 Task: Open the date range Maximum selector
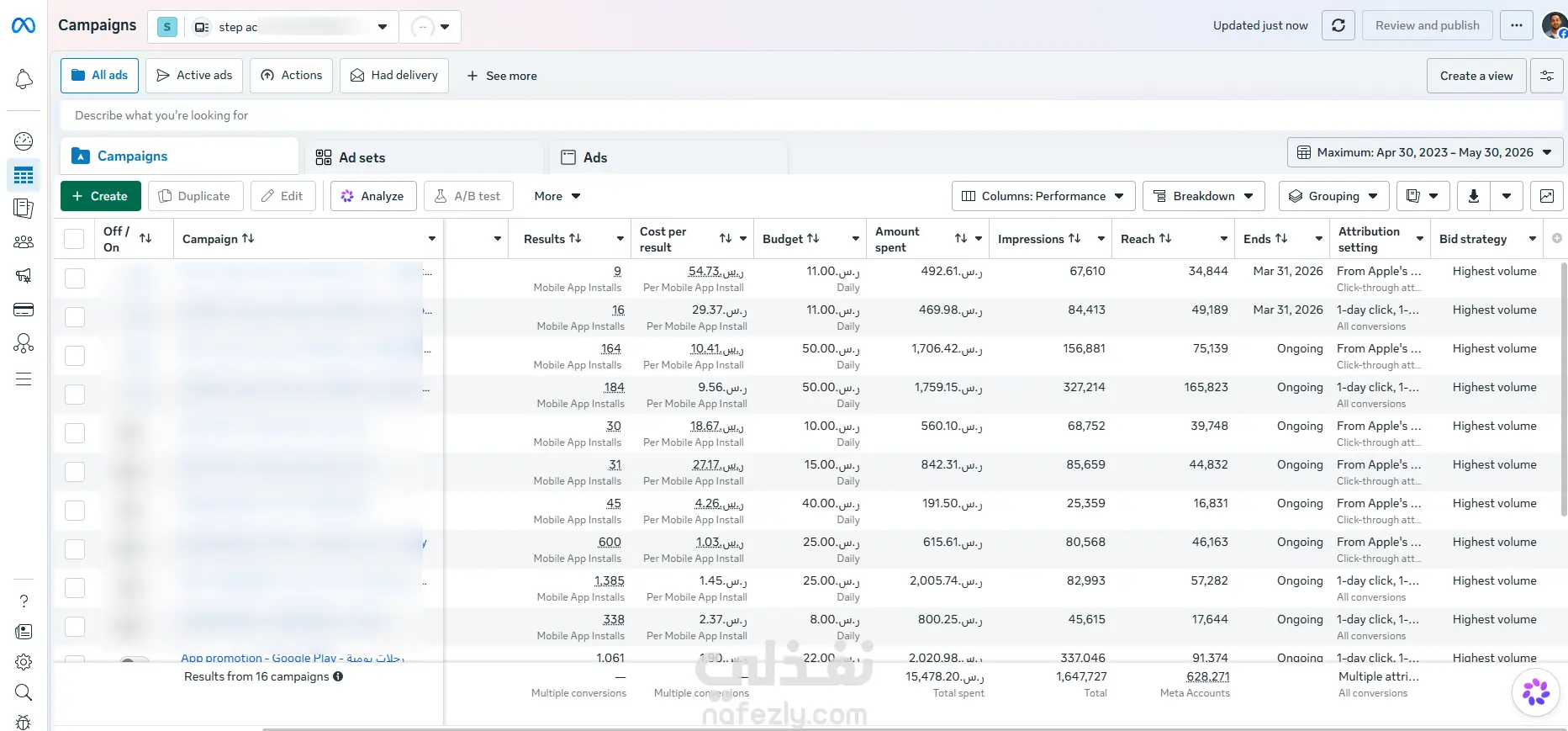pos(1425,152)
